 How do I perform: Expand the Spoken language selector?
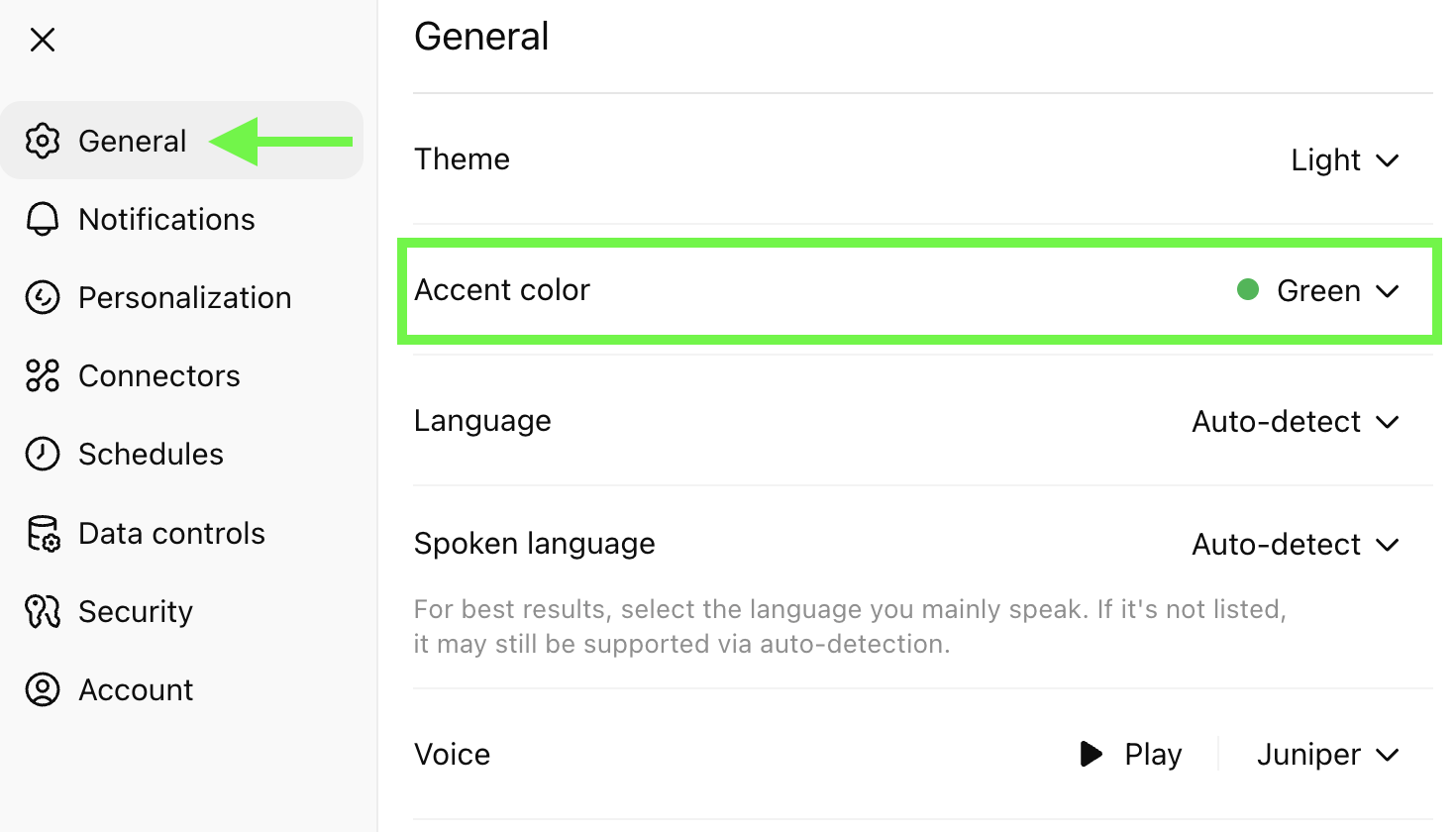(1296, 544)
